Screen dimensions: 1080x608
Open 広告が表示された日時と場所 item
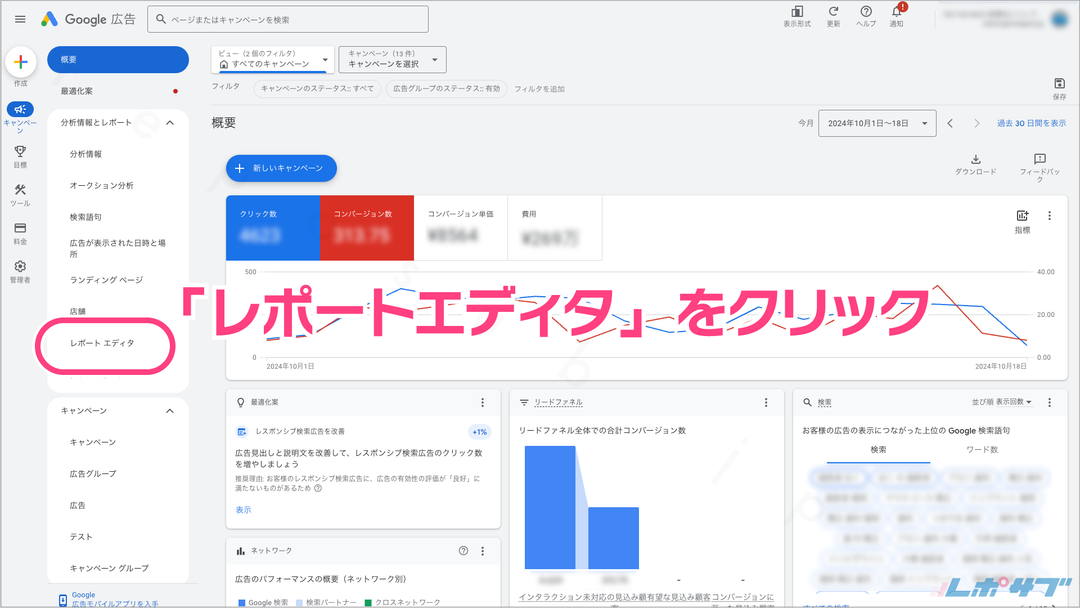click(x=118, y=249)
